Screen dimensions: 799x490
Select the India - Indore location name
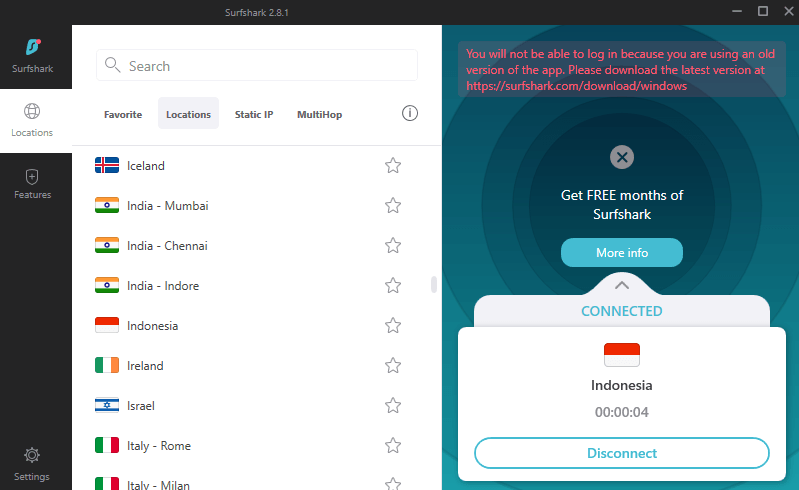(x=163, y=286)
